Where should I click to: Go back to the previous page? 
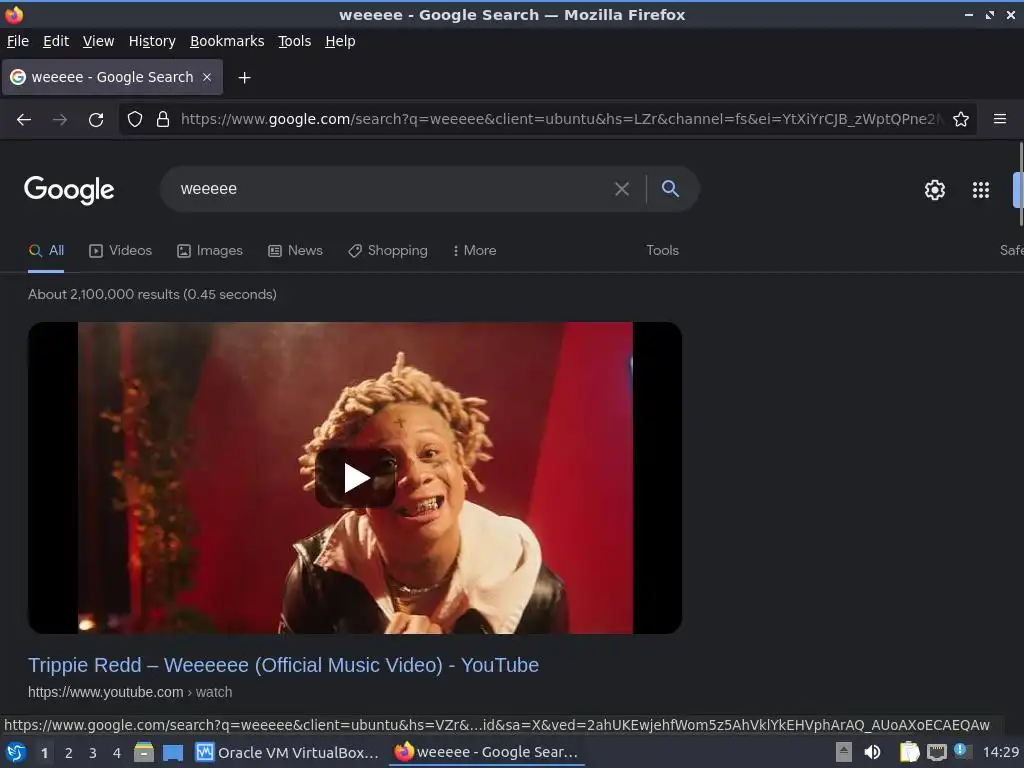pos(24,120)
